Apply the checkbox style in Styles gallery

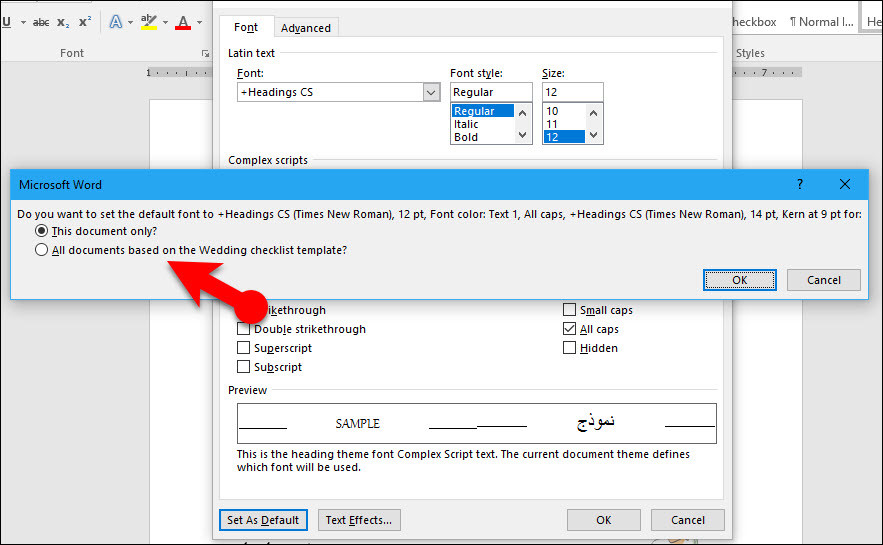pos(754,22)
